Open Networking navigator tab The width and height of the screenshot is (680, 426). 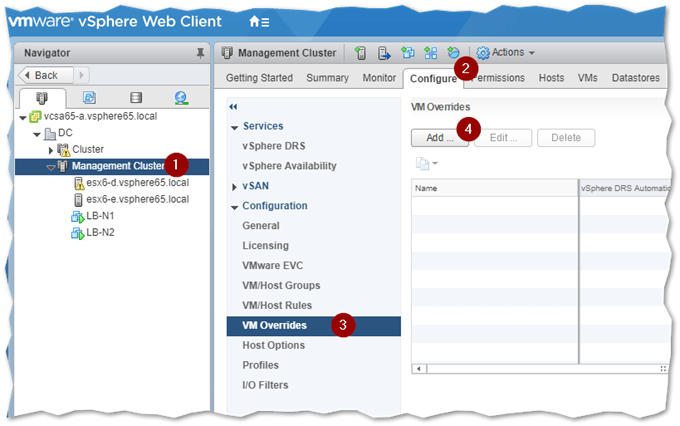181,98
